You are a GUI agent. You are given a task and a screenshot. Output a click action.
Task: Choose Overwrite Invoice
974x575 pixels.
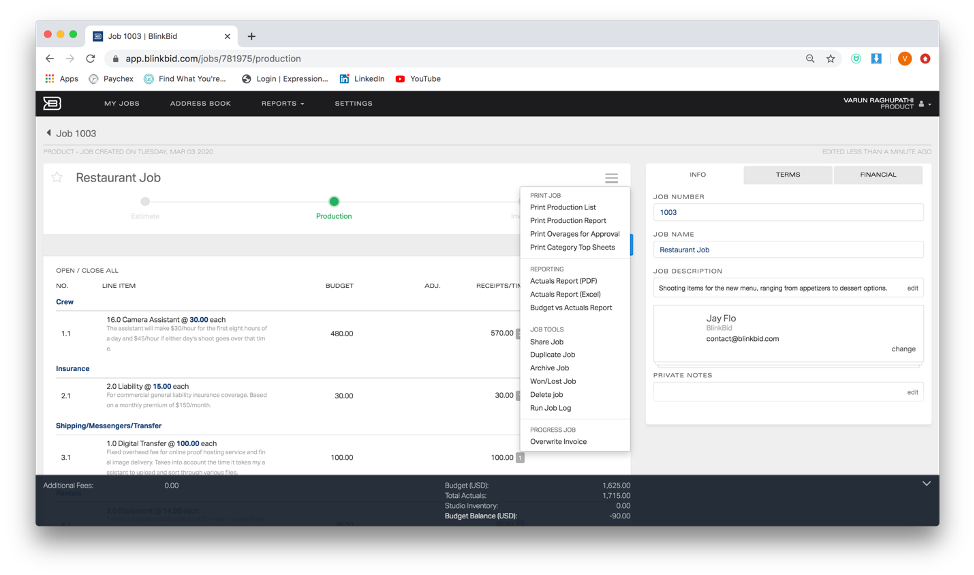click(x=558, y=441)
